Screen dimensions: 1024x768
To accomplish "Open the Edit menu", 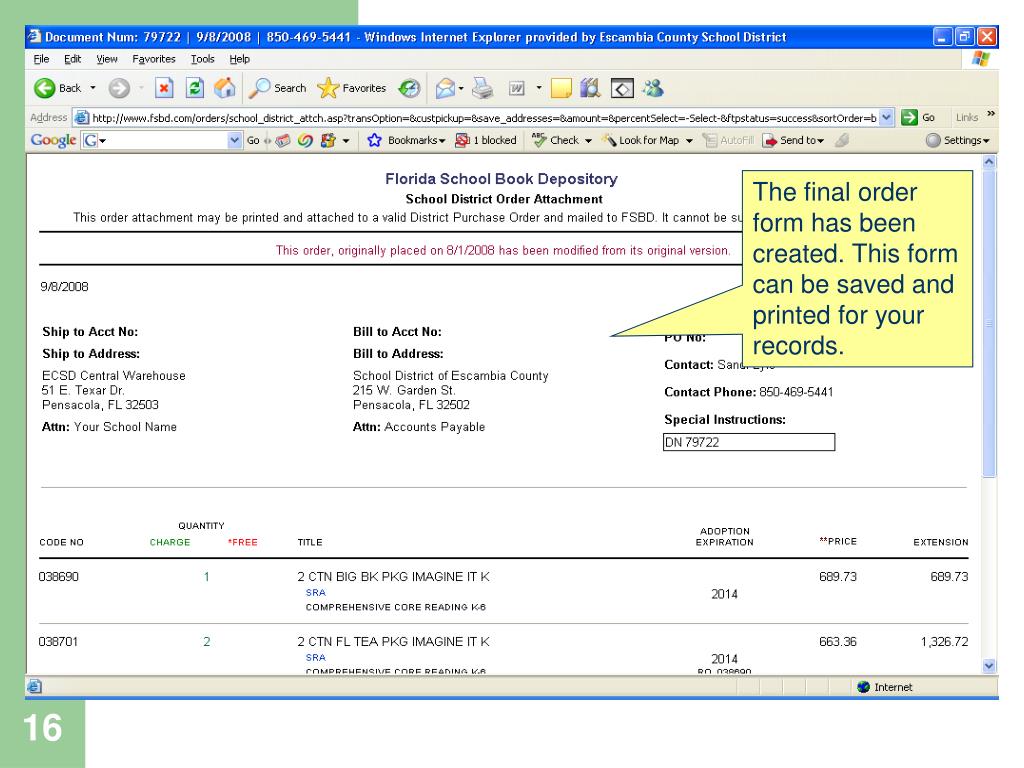I will (72, 59).
